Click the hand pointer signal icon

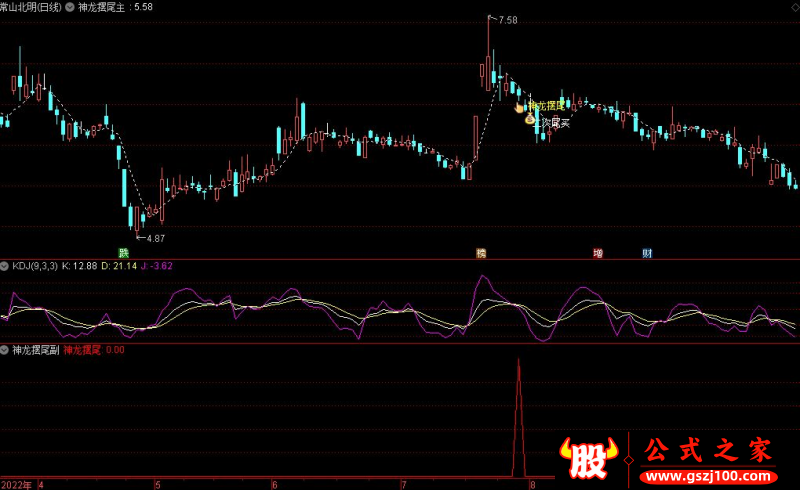point(519,107)
